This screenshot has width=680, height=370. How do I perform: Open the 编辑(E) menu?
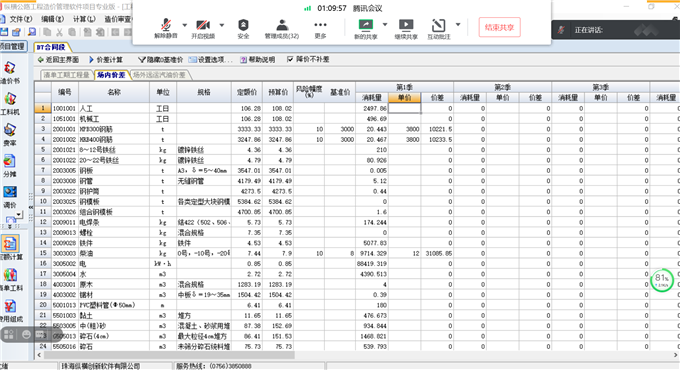52,19
